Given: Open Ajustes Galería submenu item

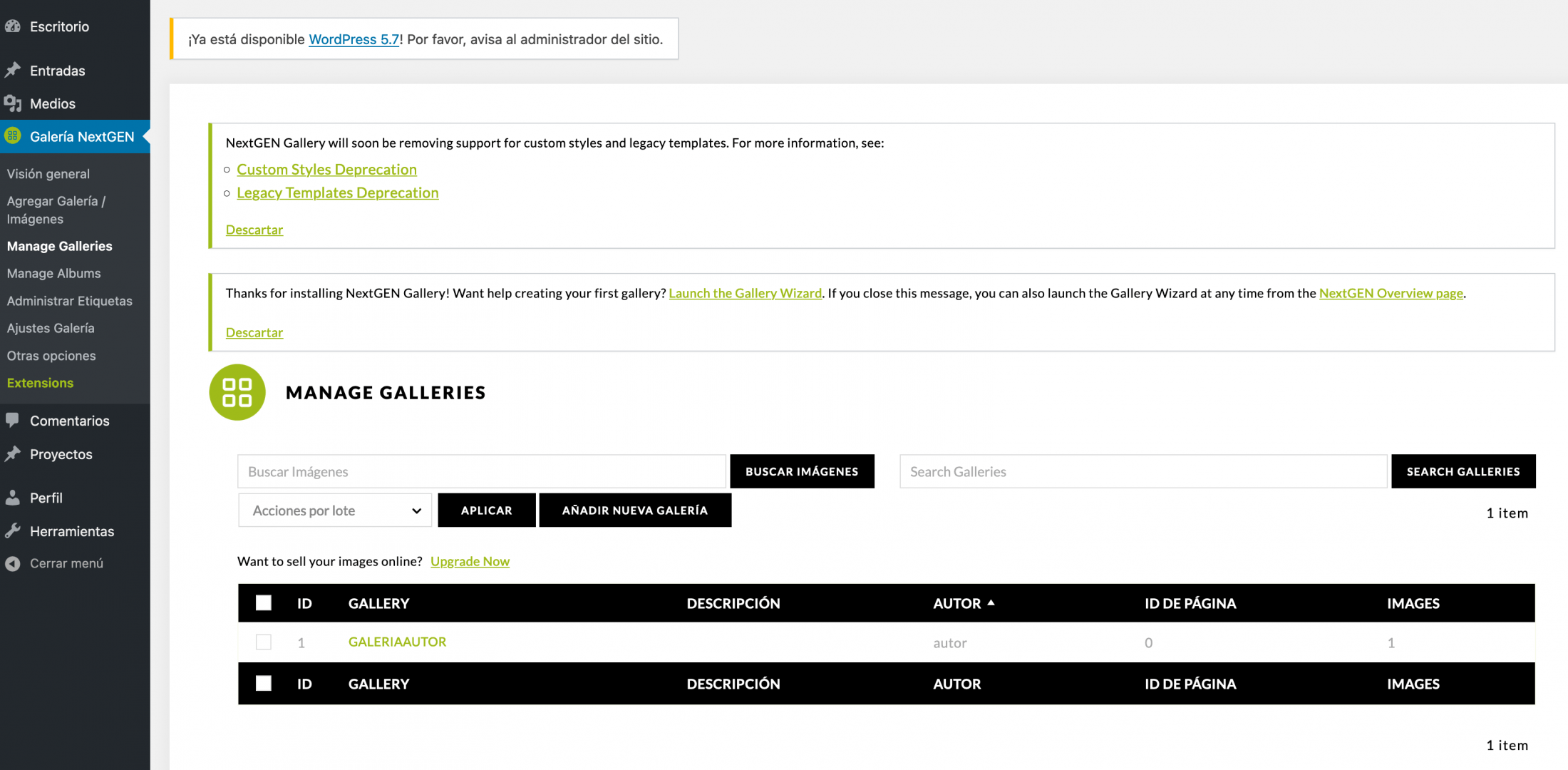Looking at the screenshot, I should pyautogui.click(x=51, y=328).
